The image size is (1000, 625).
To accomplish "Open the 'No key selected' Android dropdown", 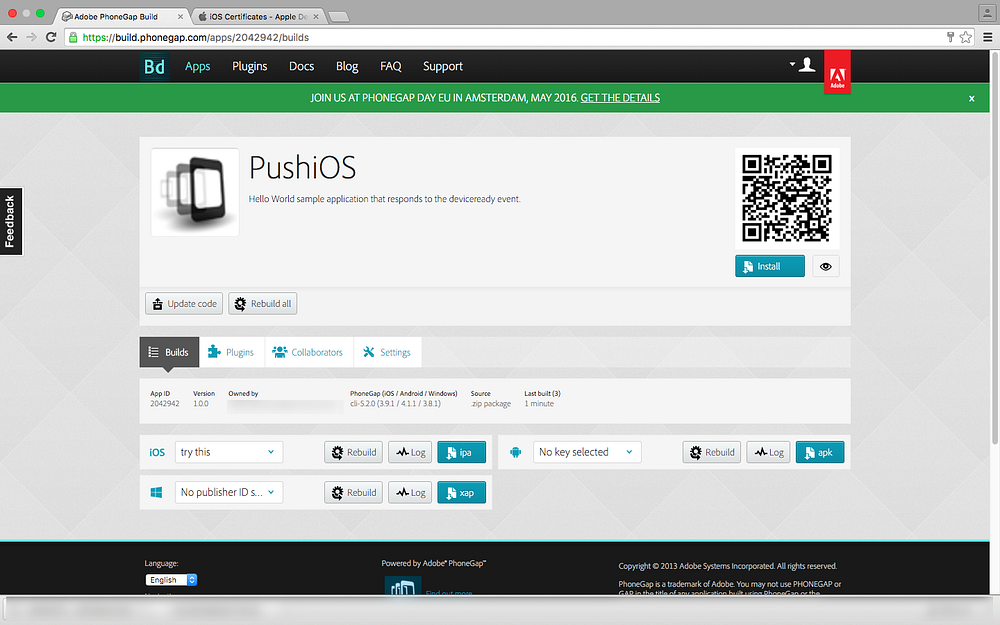I will tap(587, 452).
